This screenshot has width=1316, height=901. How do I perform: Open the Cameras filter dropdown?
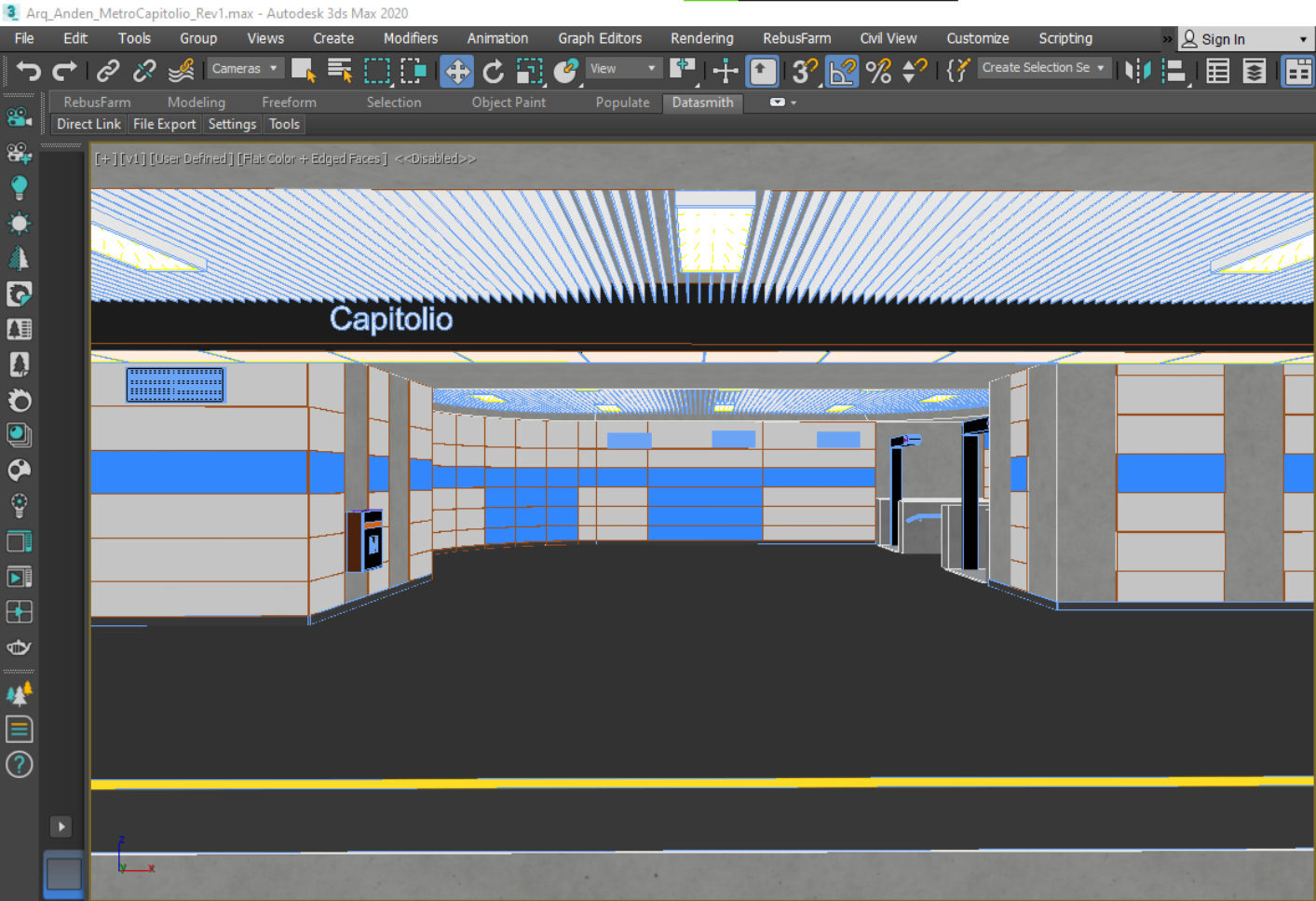click(x=245, y=68)
